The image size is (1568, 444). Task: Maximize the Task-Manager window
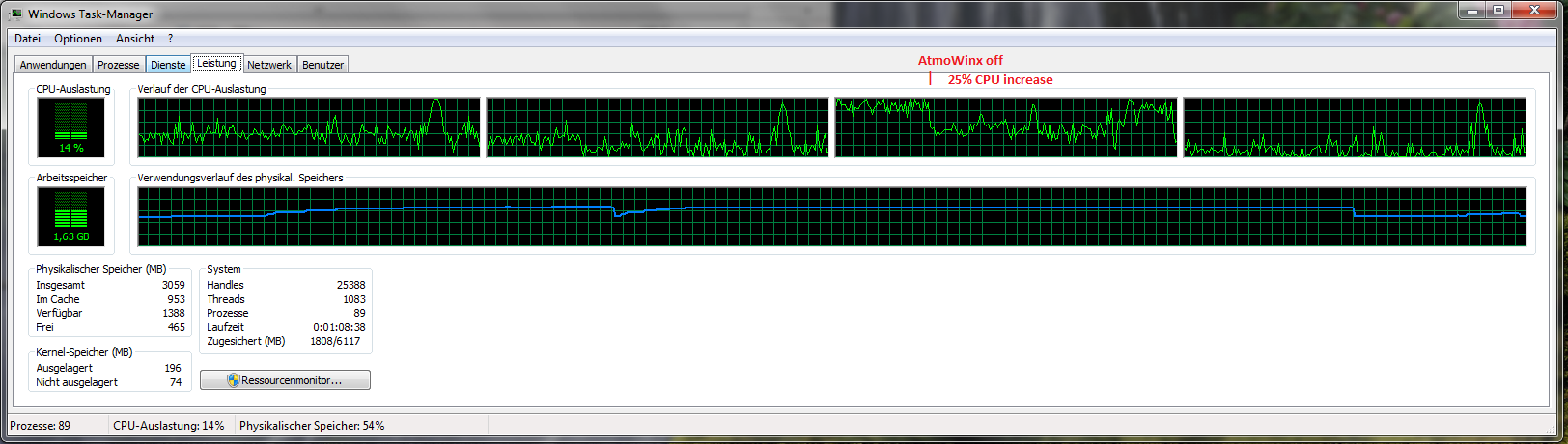1498,10
